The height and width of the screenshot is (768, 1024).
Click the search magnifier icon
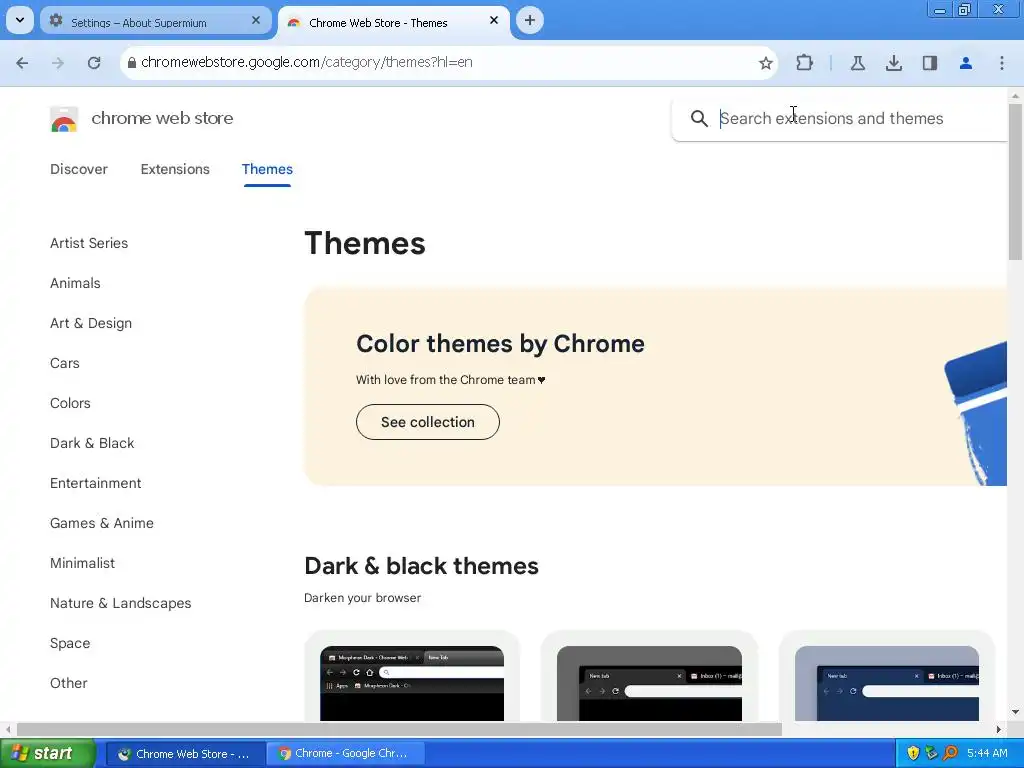click(x=699, y=118)
